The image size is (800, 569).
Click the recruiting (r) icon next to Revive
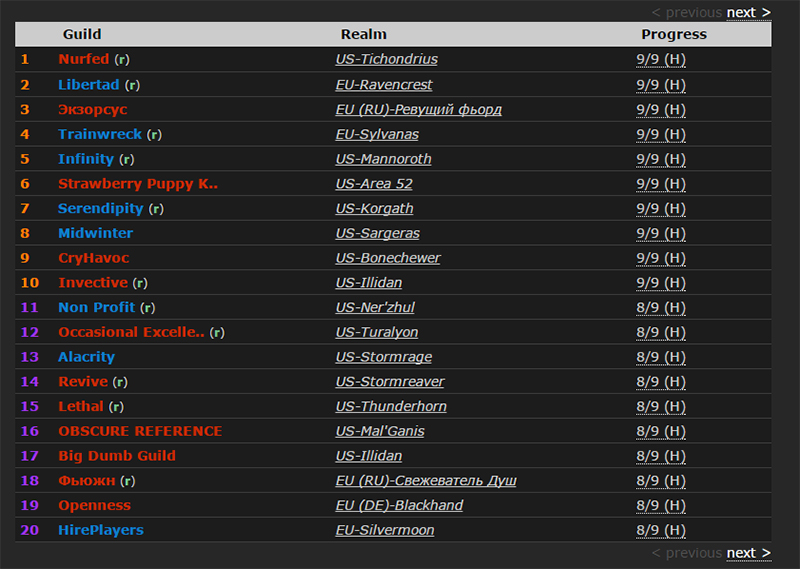(x=120, y=382)
